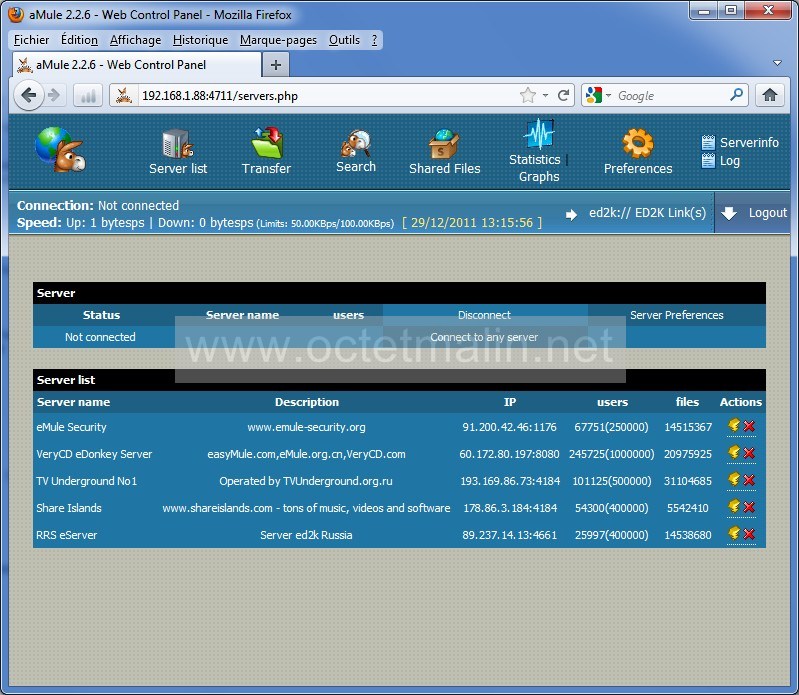Focus the Google search field
The image size is (799, 695).
click(672, 95)
